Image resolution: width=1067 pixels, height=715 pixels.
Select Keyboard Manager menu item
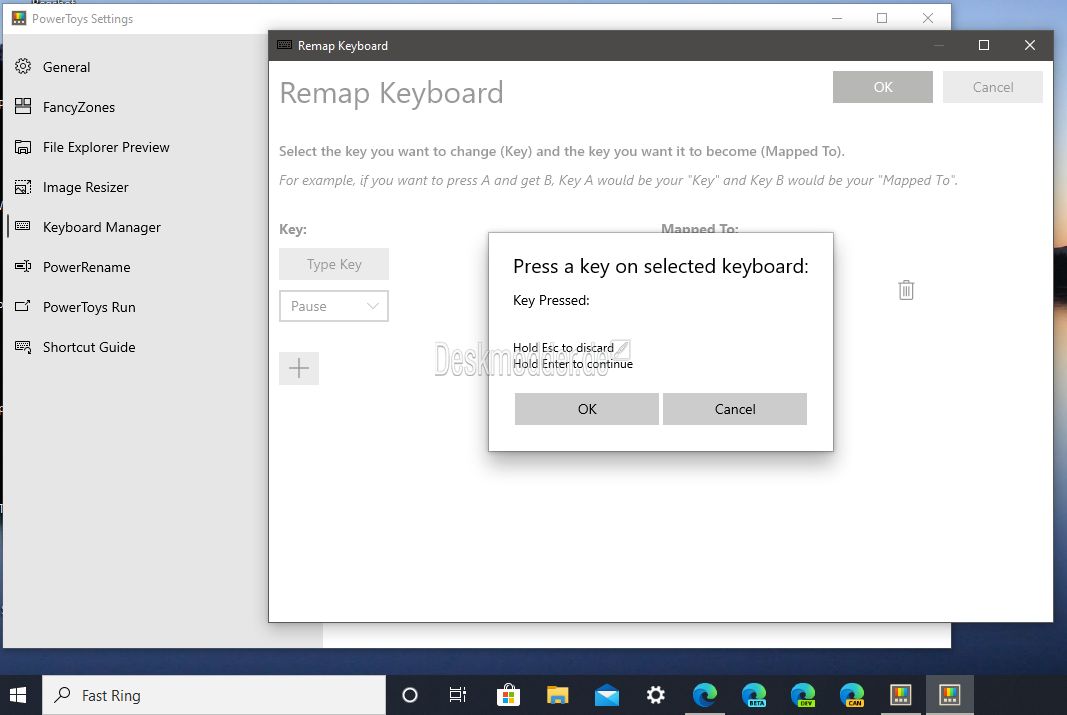tap(102, 227)
